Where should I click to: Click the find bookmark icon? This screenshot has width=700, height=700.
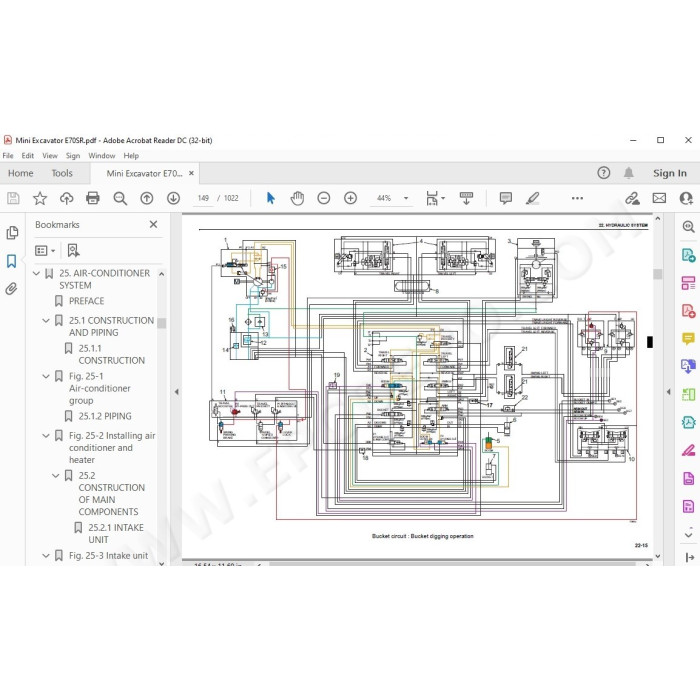[73, 250]
